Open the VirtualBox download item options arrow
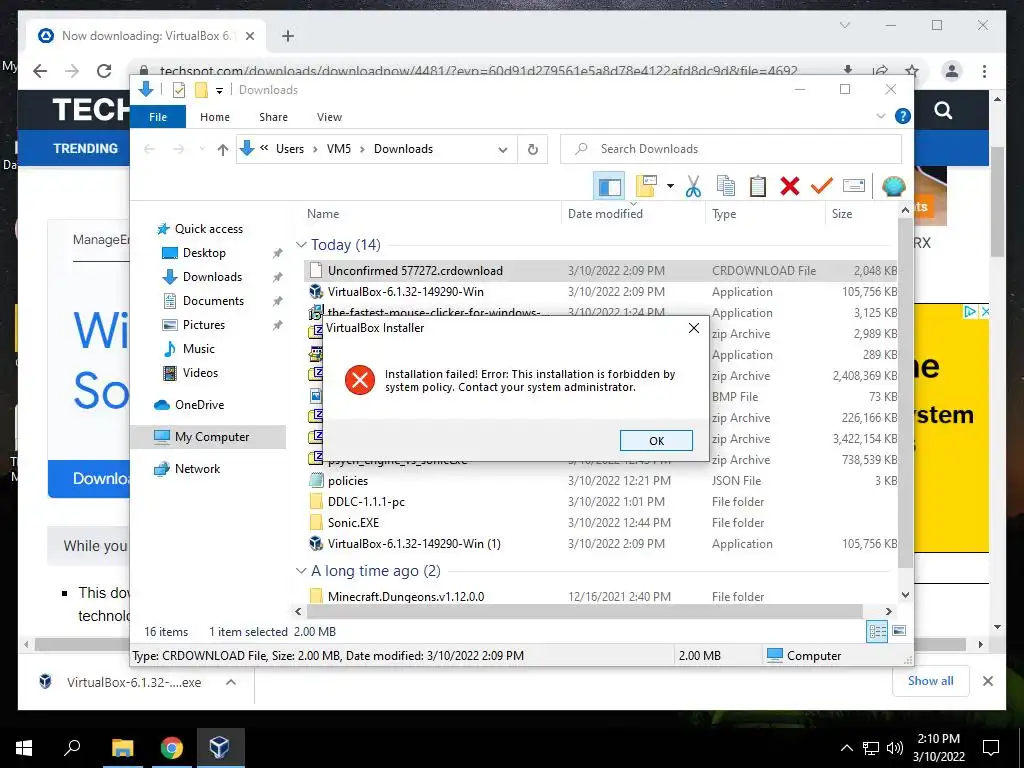Screen dimensions: 1024x768 [x=231, y=682]
